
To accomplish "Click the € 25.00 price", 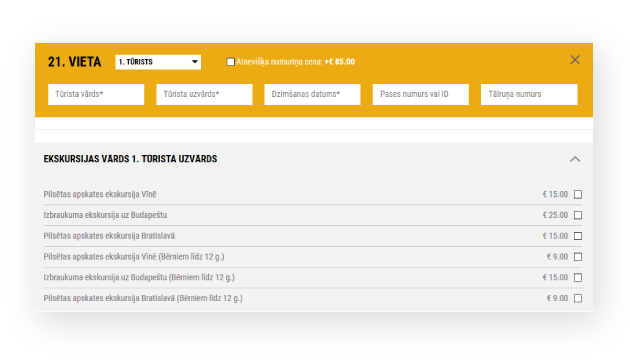I will coord(555,215).
